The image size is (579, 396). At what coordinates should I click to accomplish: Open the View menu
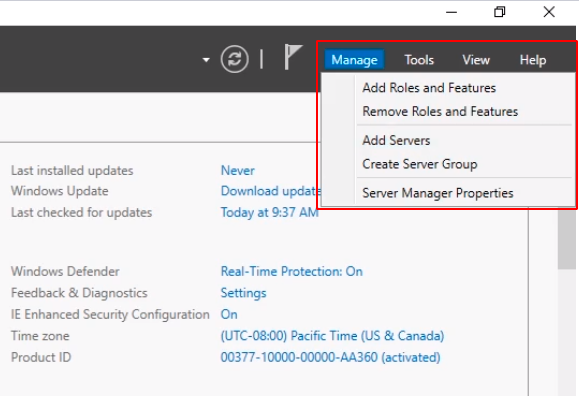point(476,59)
